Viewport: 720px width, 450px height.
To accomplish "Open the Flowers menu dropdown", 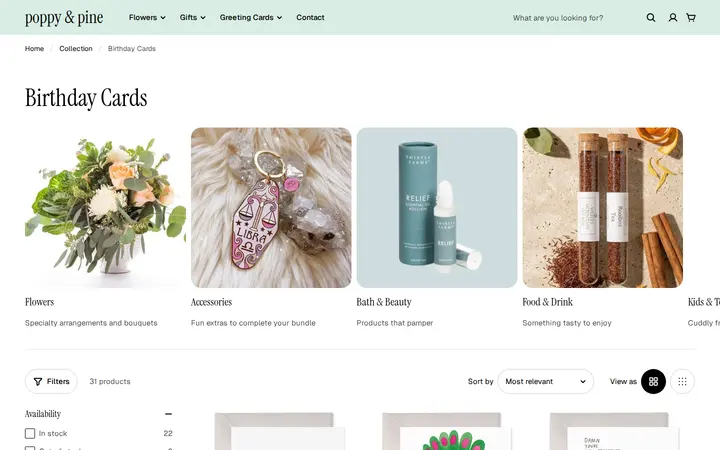I will click(x=147, y=17).
